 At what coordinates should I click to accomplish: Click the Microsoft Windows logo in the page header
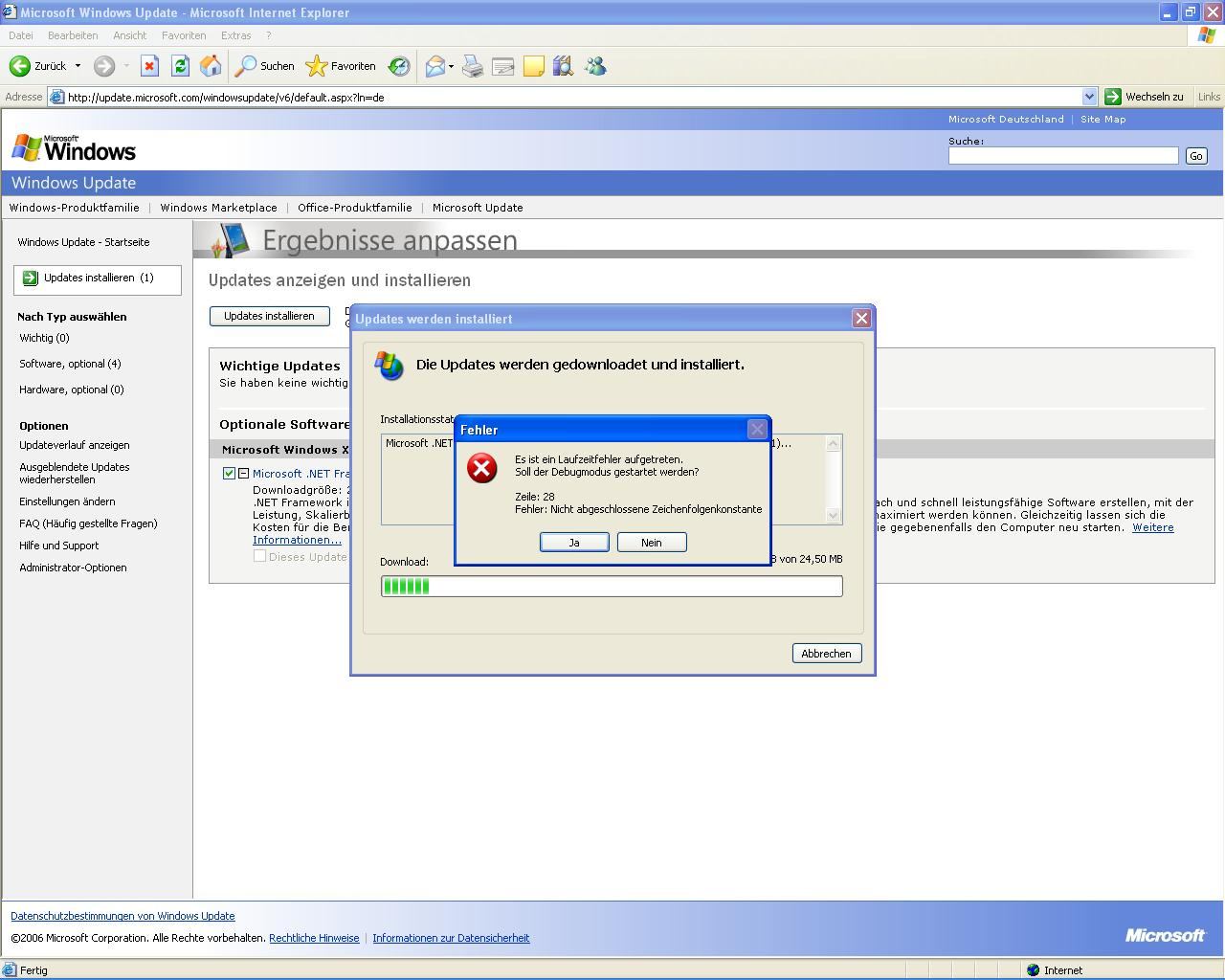tap(74, 148)
